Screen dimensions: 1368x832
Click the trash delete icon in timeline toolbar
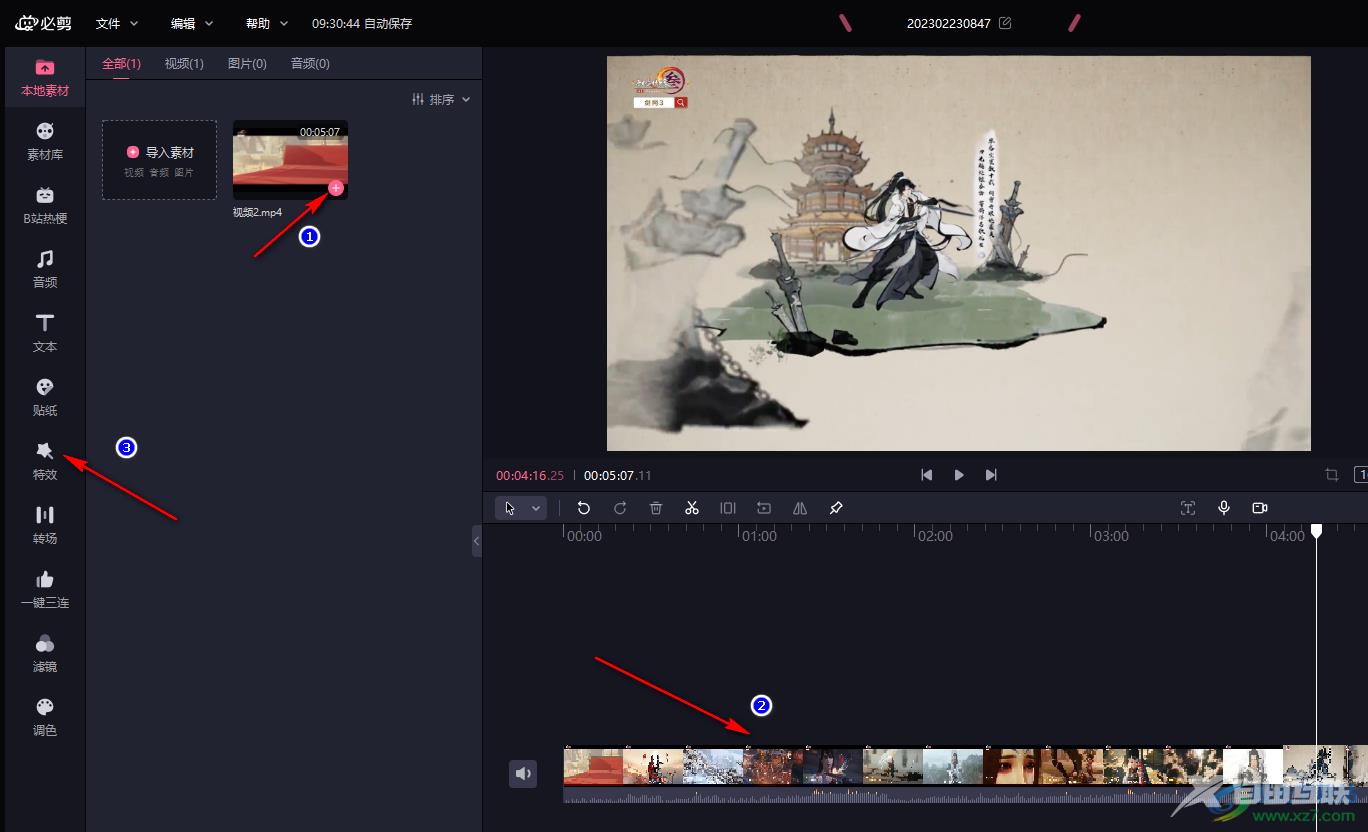pyautogui.click(x=656, y=508)
